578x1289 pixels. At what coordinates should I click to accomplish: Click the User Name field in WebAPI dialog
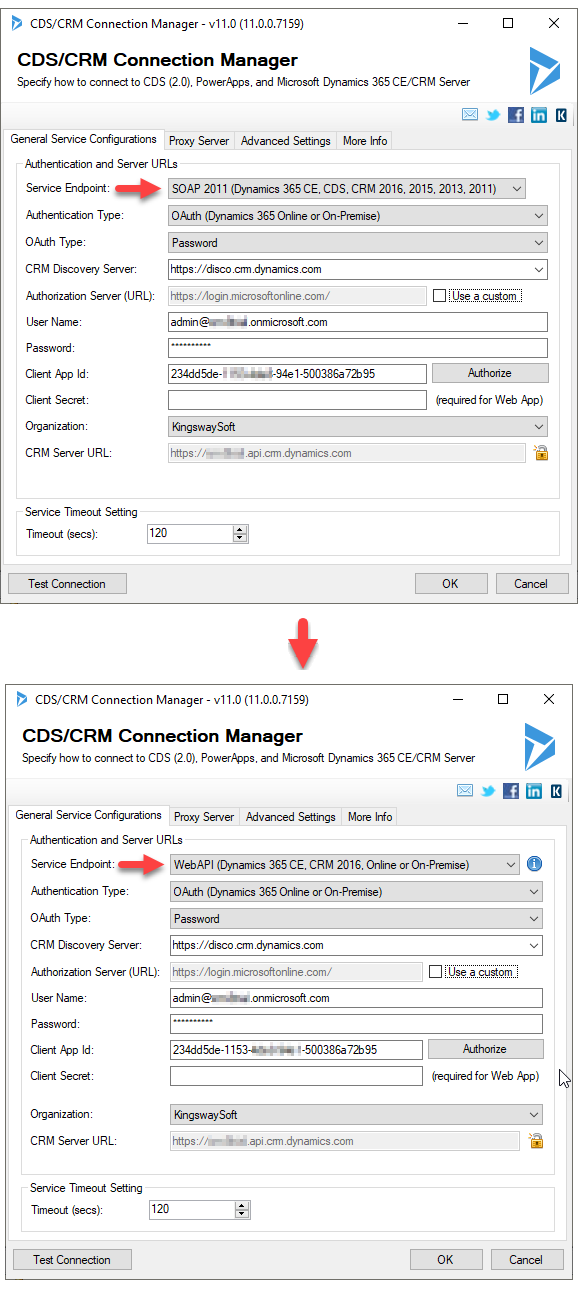pos(356,998)
